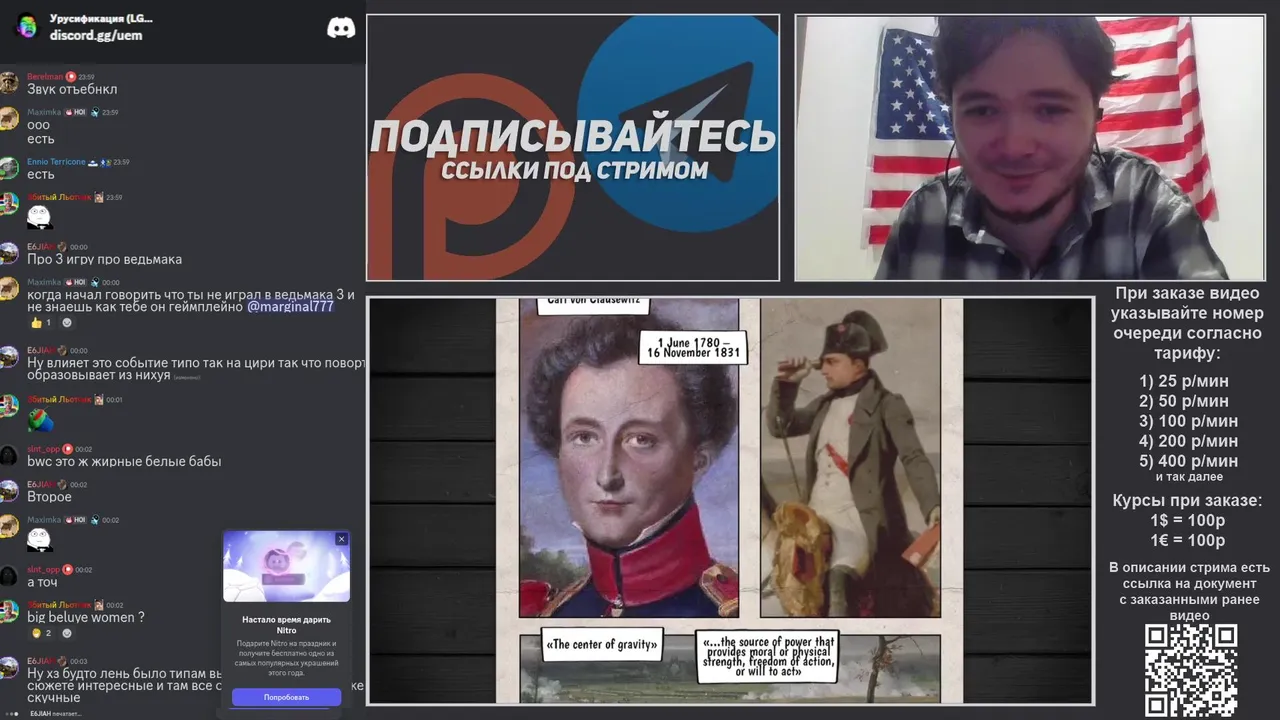Screen dimensions: 1280x720
Task: Open the Nitro promo banner image
Action: (x=287, y=567)
